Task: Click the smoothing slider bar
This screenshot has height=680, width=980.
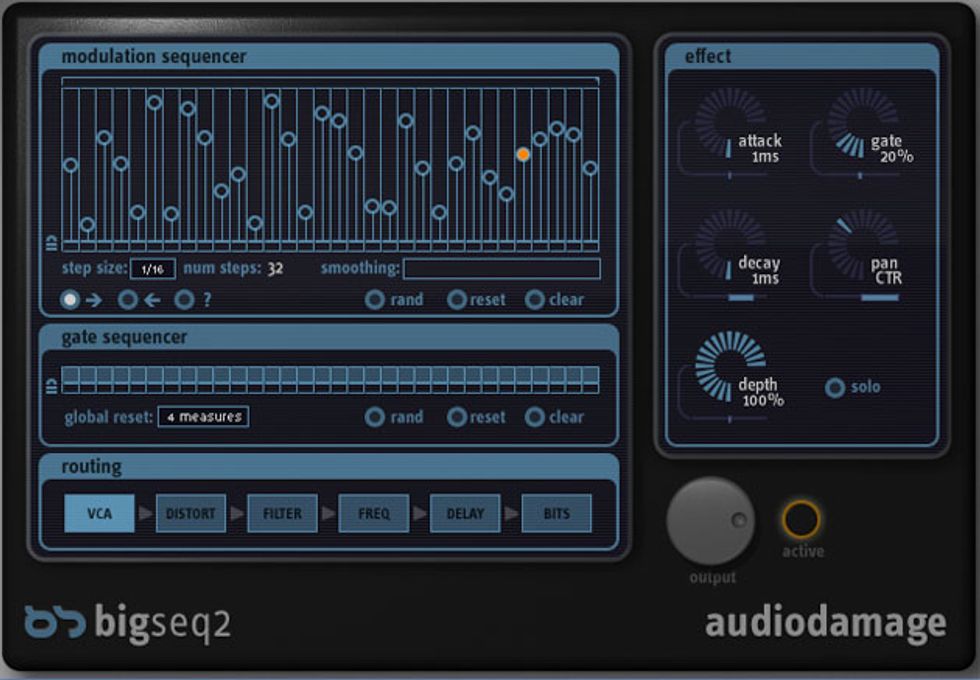Action: (x=502, y=269)
